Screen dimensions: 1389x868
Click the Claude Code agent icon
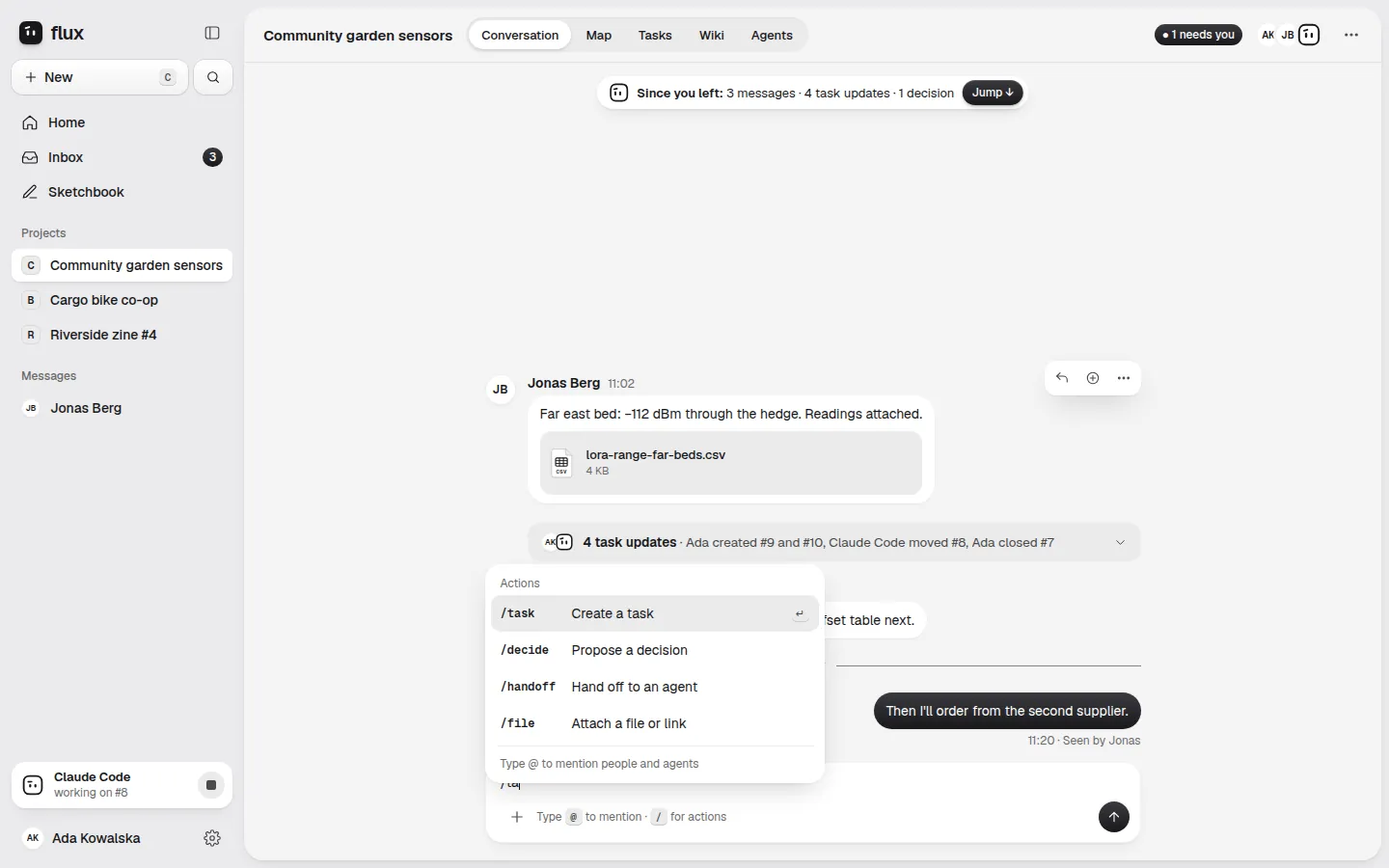tap(33, 785)
